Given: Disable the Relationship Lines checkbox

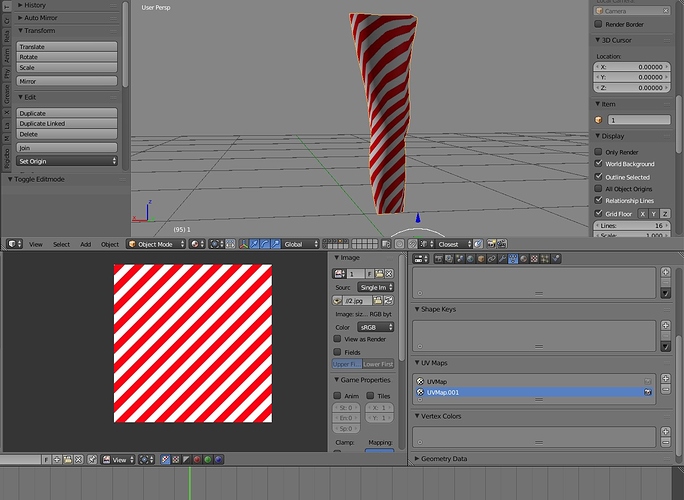Looking at the screenshot, I should 598,200.
